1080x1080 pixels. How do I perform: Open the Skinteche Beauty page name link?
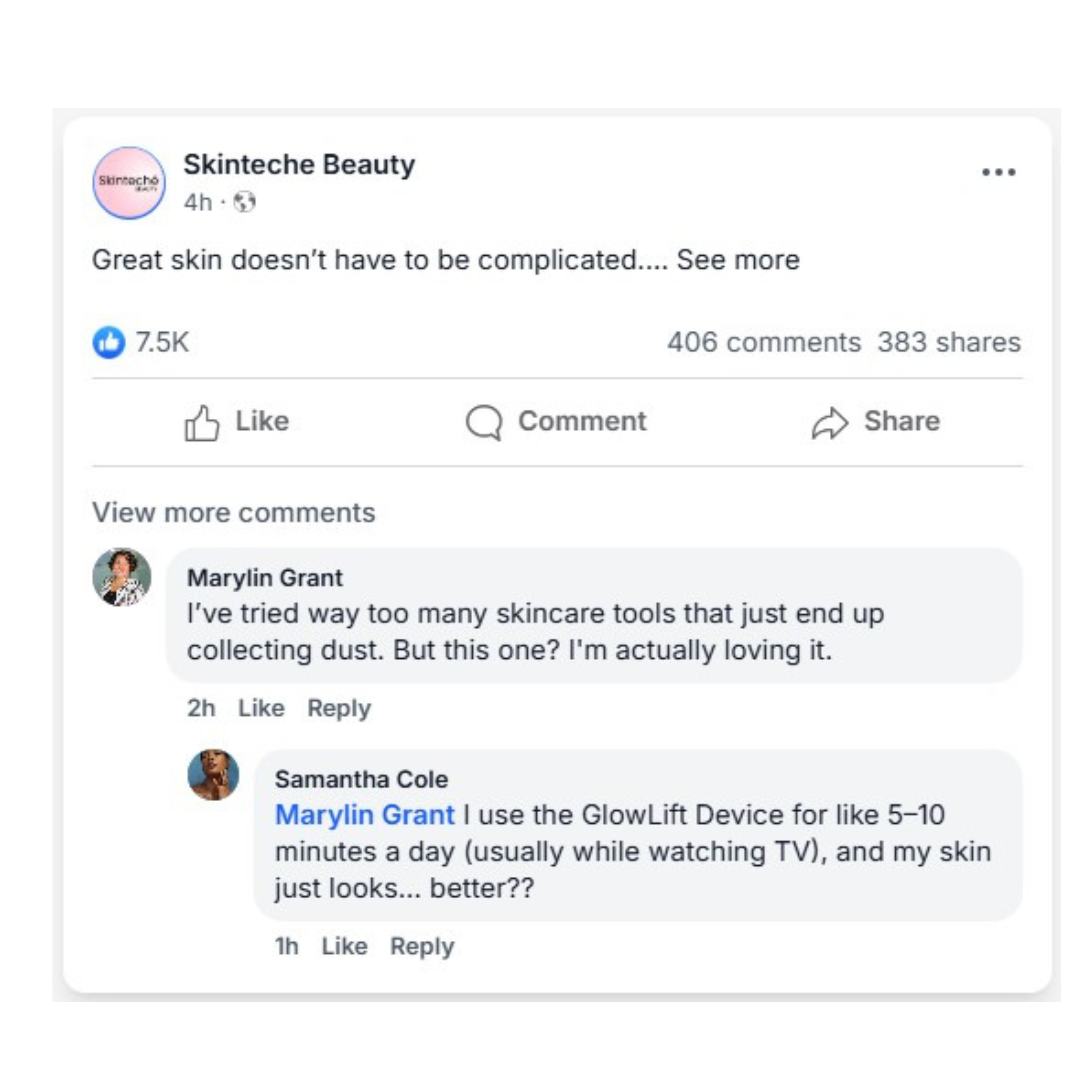299,165
